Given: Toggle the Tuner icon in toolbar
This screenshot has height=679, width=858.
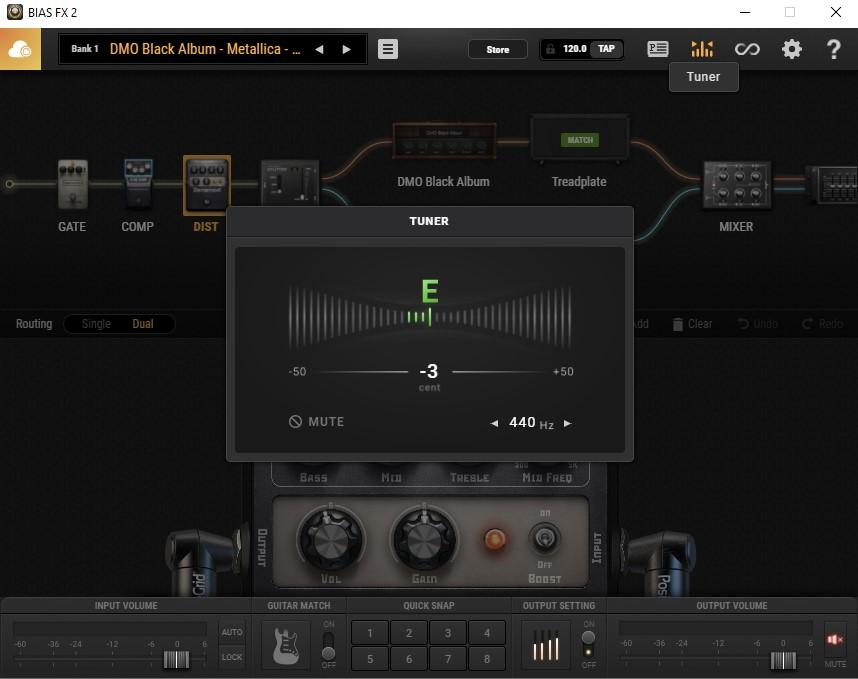Looking at the screenshot, I should (702, 49).
